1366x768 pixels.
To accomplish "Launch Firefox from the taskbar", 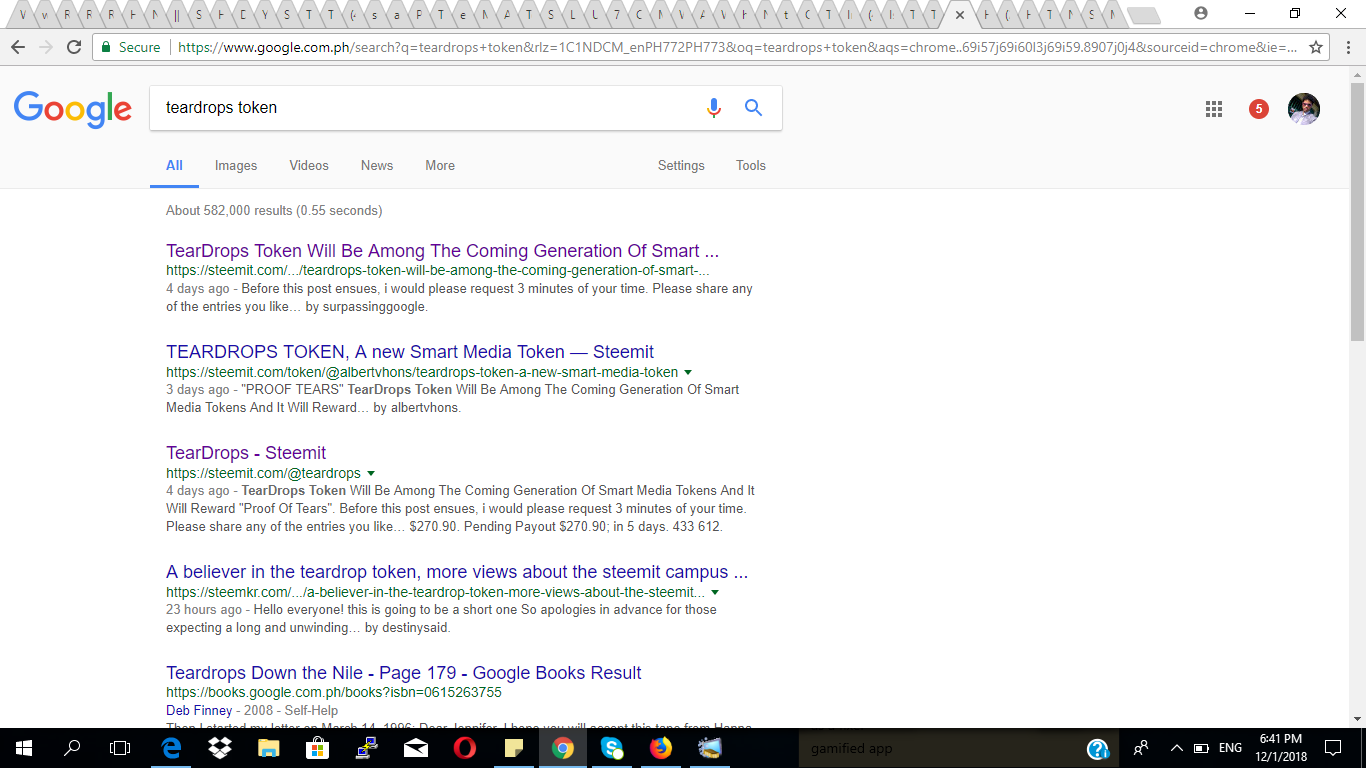I will pos(661,748).
